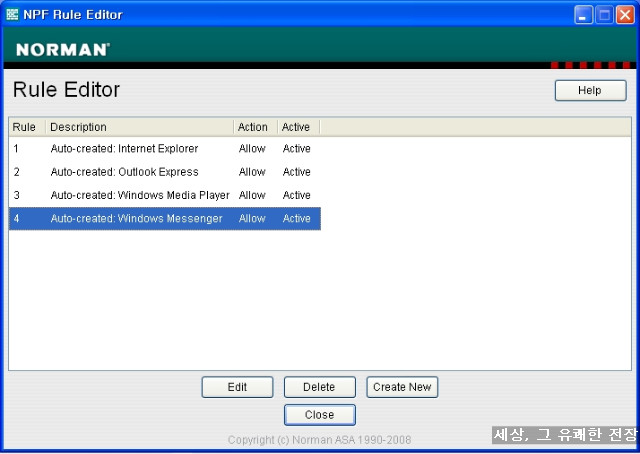Select the Windows Media Player rule description
640x454 pixels.
pos(140,195)
